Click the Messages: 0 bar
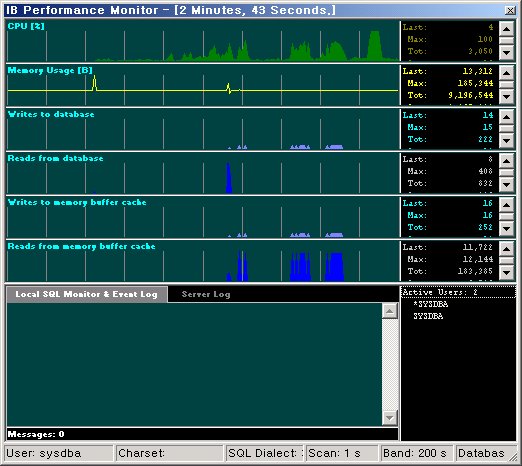 point(203,434)
